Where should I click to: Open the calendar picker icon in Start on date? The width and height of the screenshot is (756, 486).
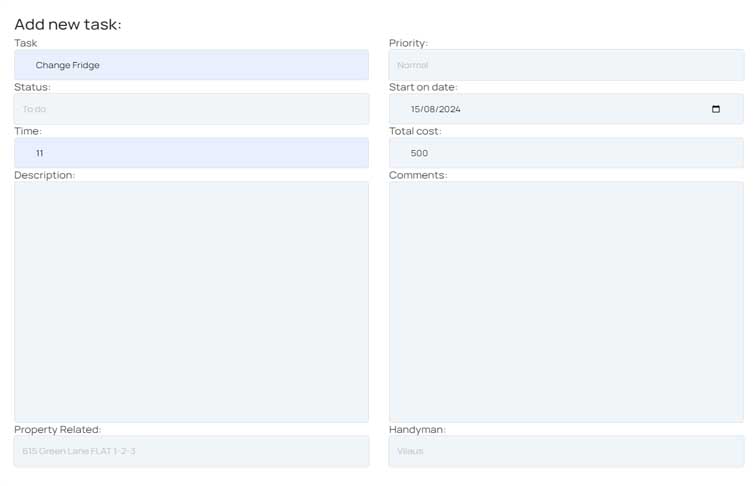click(x=716, y=109)
